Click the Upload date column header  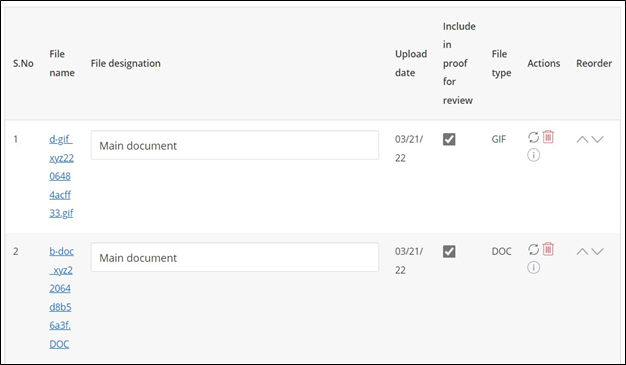tap(411, 63)
